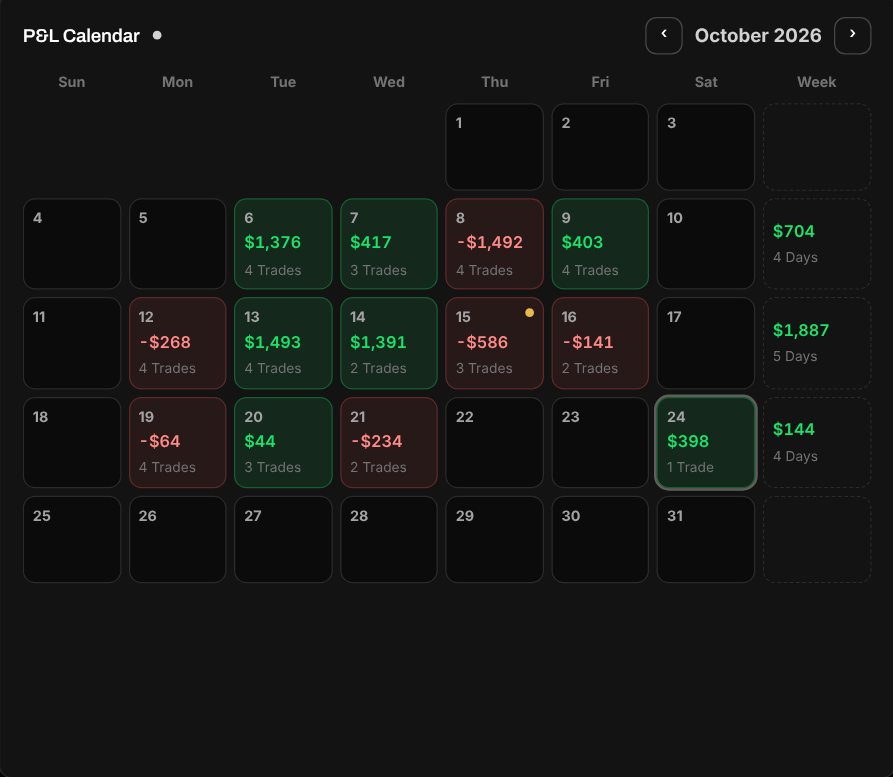Click the $1,887 weekly summary
893x777 pixels.
[817, 343]
